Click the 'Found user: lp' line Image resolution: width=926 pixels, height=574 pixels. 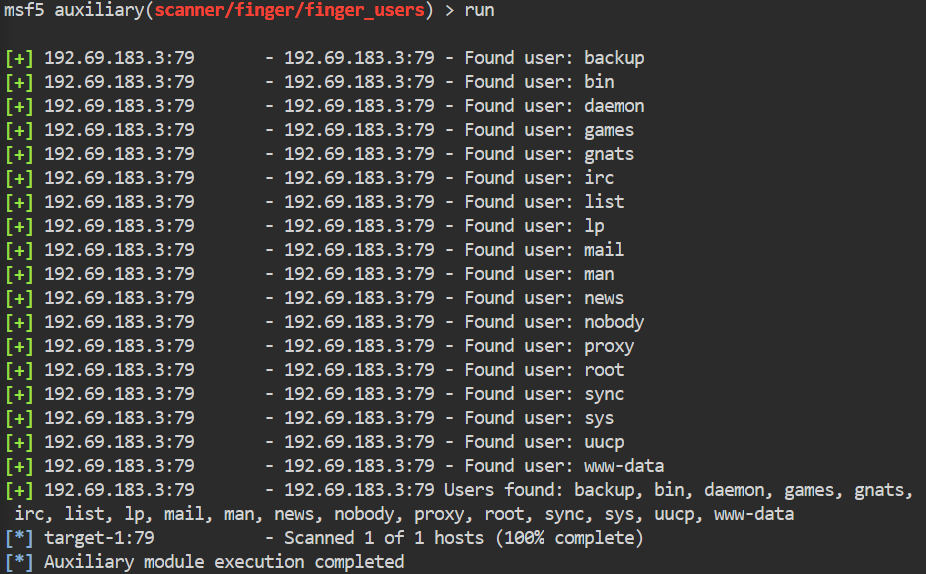pyautogui.click(x=534, y=226)
